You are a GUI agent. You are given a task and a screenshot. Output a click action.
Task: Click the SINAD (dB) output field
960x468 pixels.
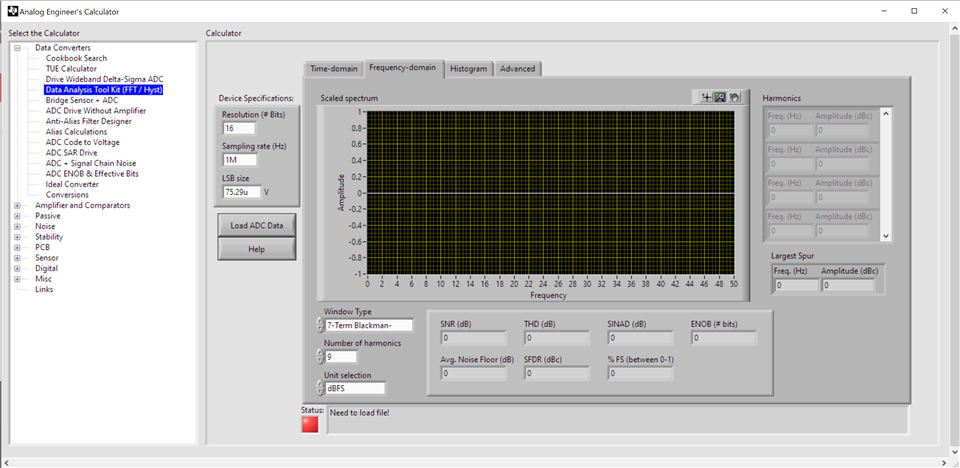[x=640, y=338]
